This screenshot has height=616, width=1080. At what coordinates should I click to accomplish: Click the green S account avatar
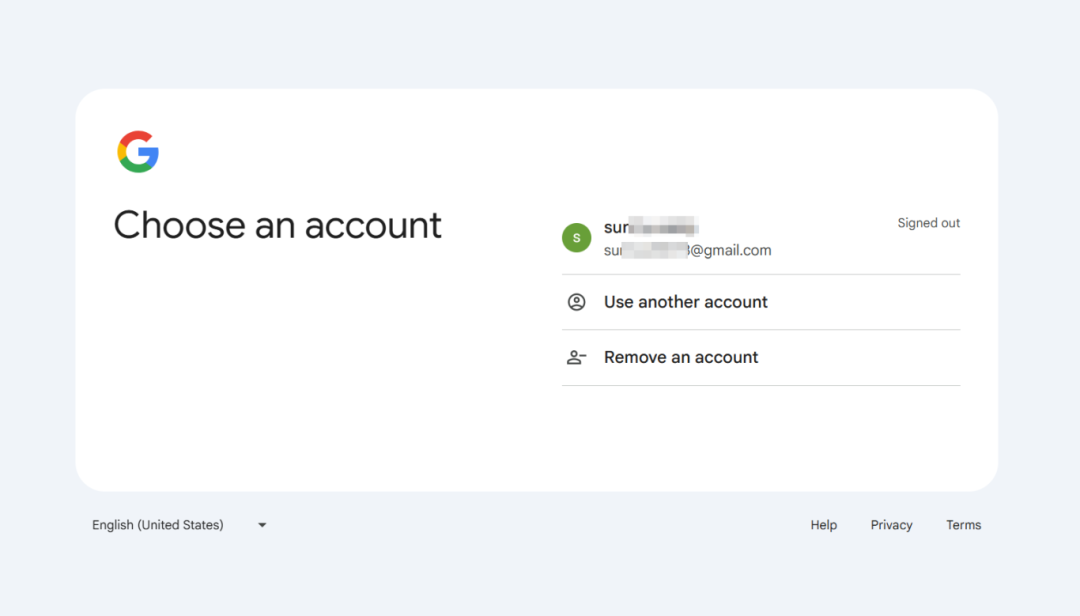coord(576,238)
